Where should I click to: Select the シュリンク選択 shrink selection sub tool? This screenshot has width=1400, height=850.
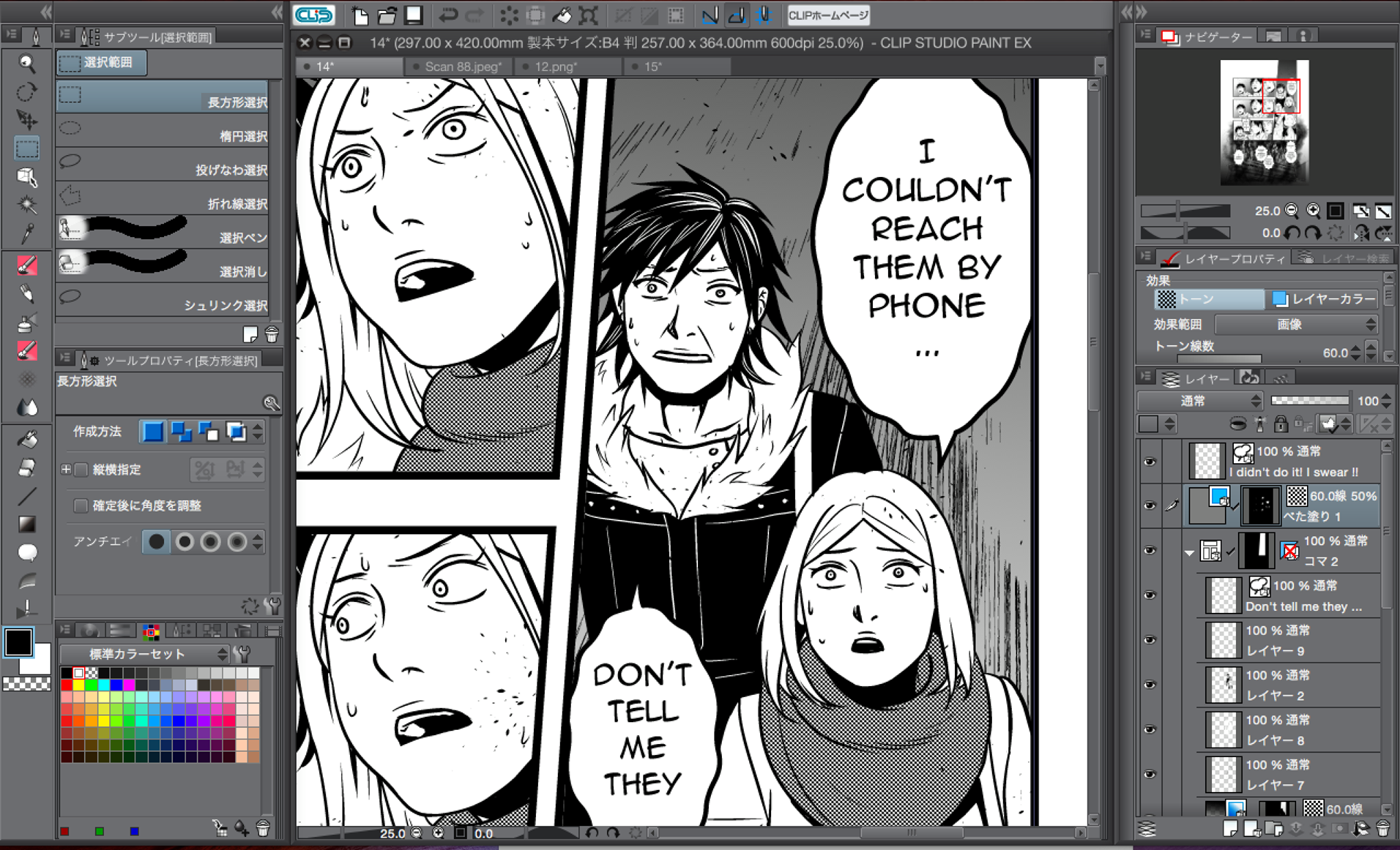point(163,299)
